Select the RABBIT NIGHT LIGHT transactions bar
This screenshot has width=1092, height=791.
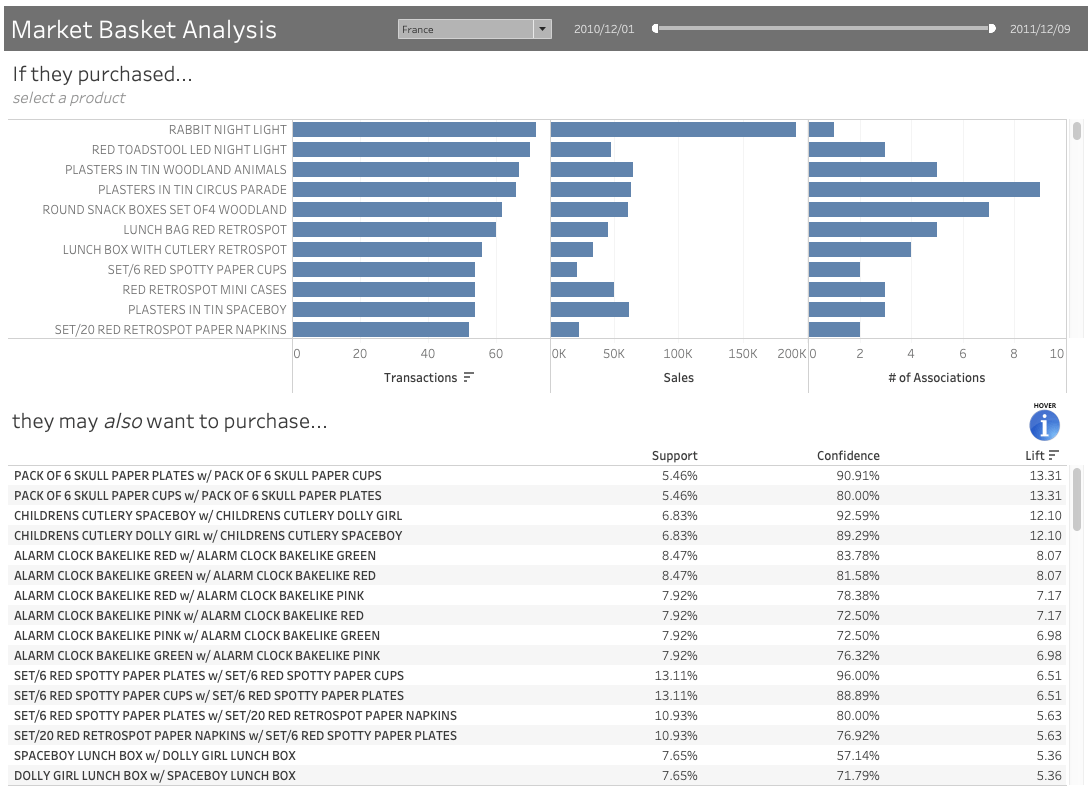coord(415,129)
